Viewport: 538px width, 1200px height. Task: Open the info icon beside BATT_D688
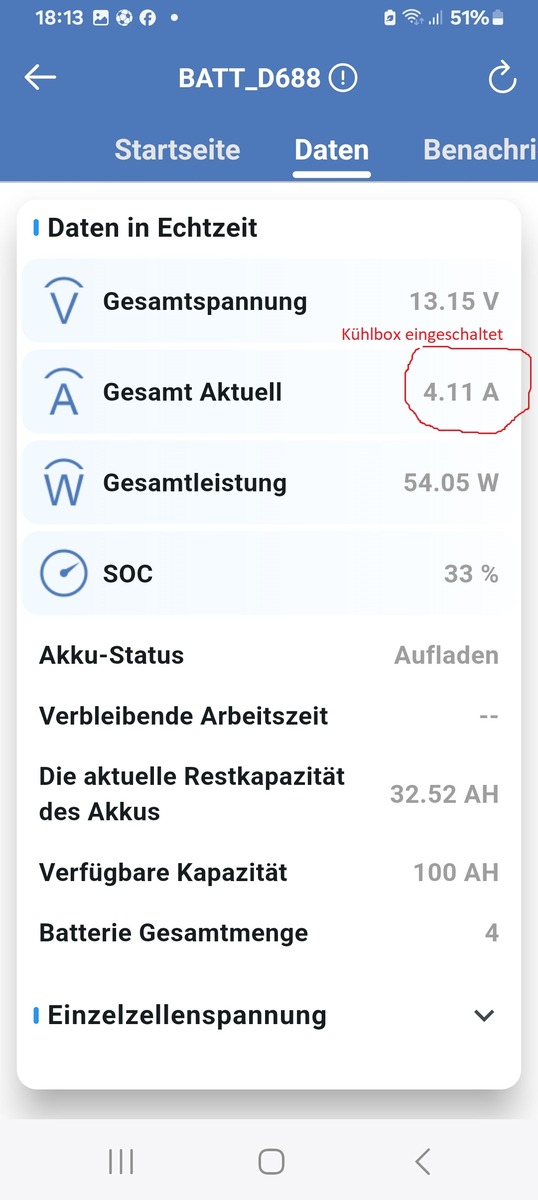[343, 78]
